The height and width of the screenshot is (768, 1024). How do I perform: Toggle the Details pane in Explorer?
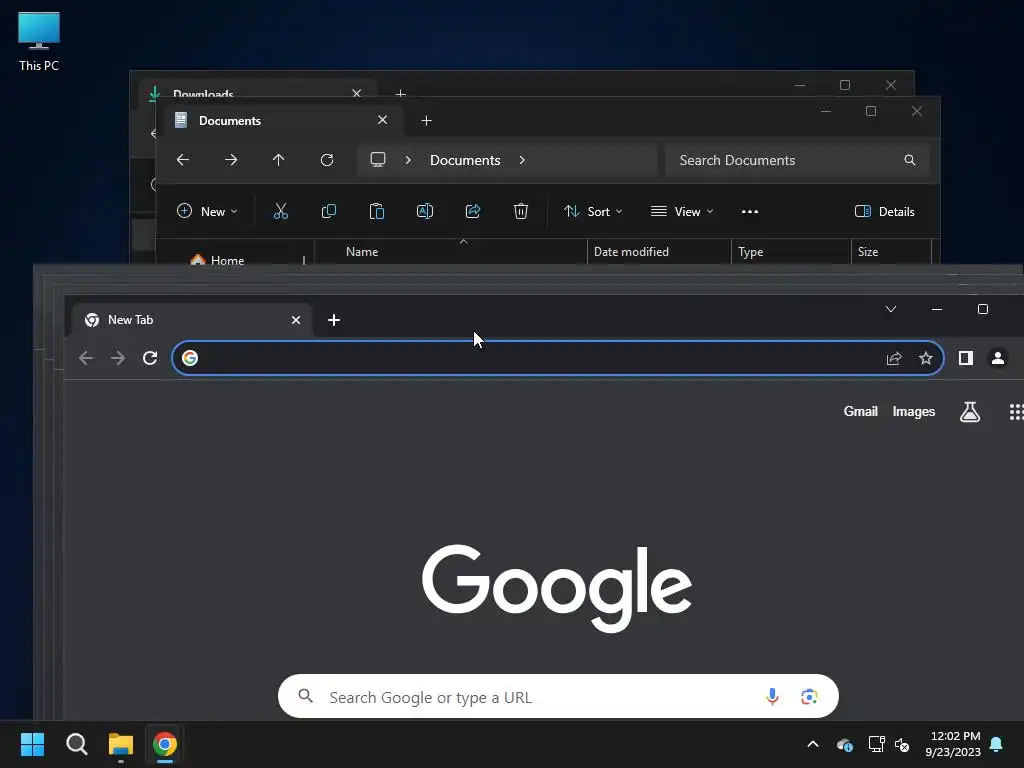[885, 212]
